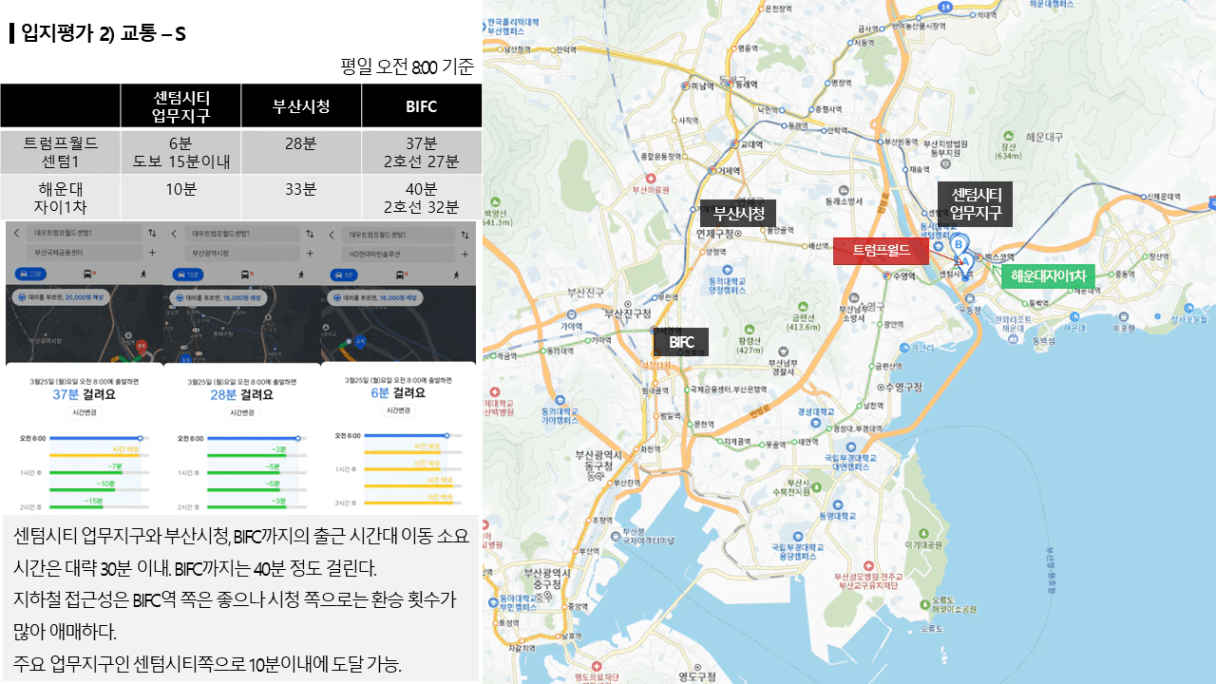Swap origin and destination in the 부산광역시청 route
This screenshot has width=1216, height=684.
pos(310,233)
